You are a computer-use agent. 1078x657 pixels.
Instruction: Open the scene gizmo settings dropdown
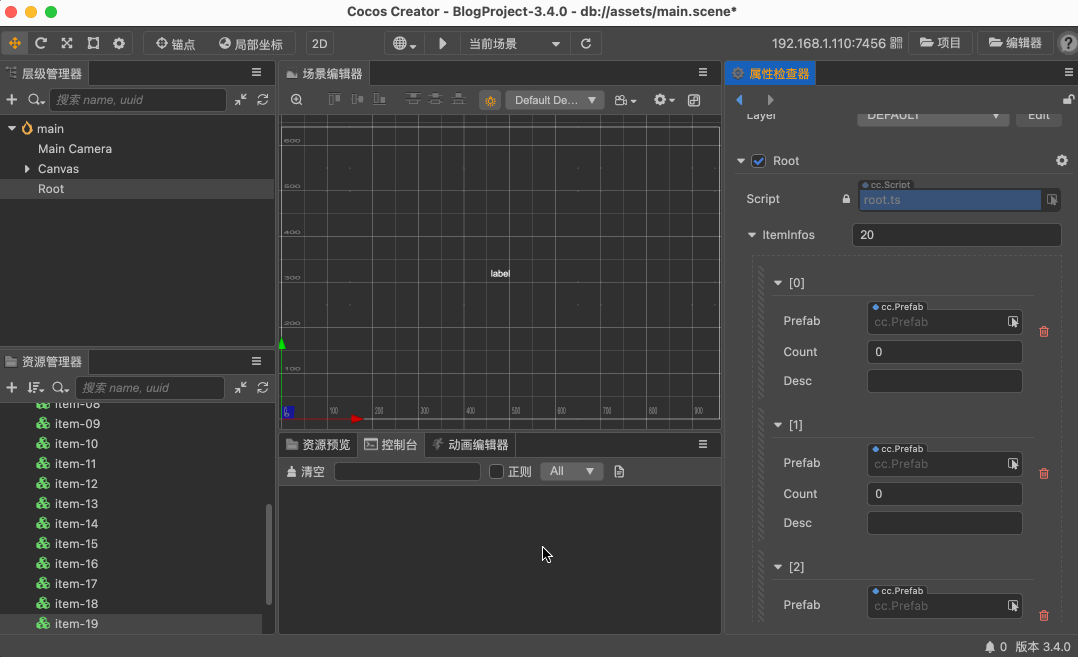[663, 100]
